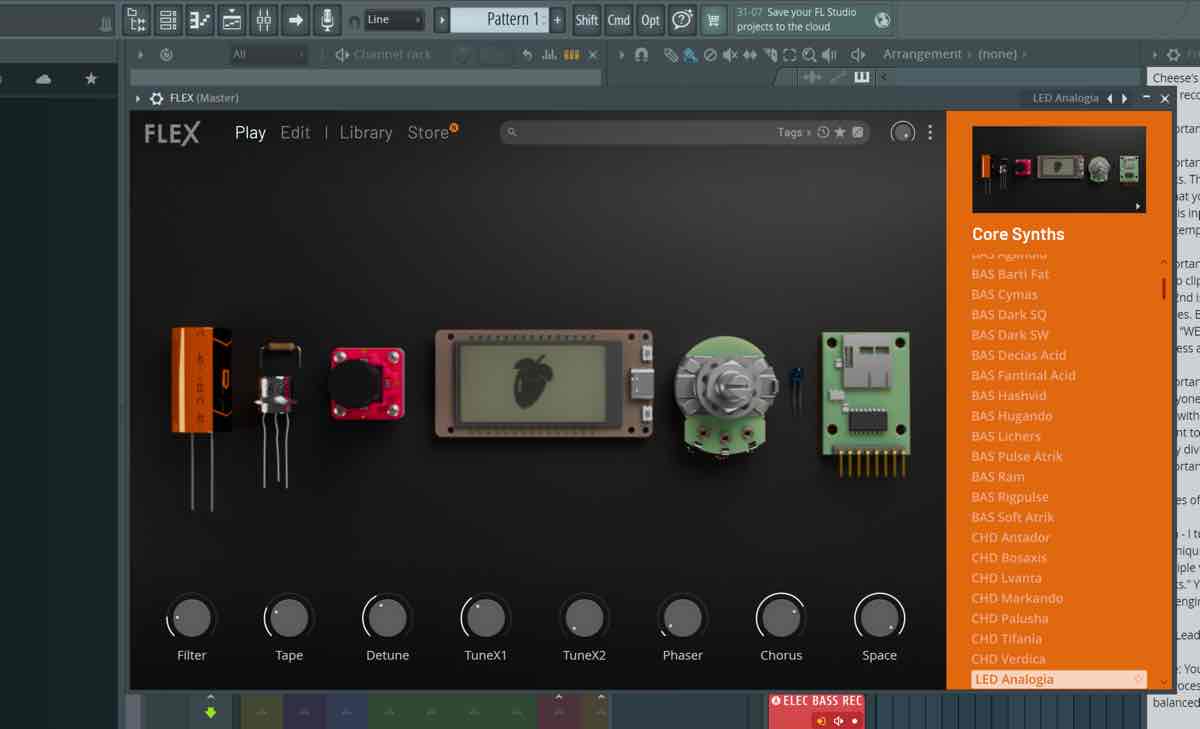Open the Mixer with the faders icon
Viewport: 1200px width, 729px height.
click(x=264, y=19)
